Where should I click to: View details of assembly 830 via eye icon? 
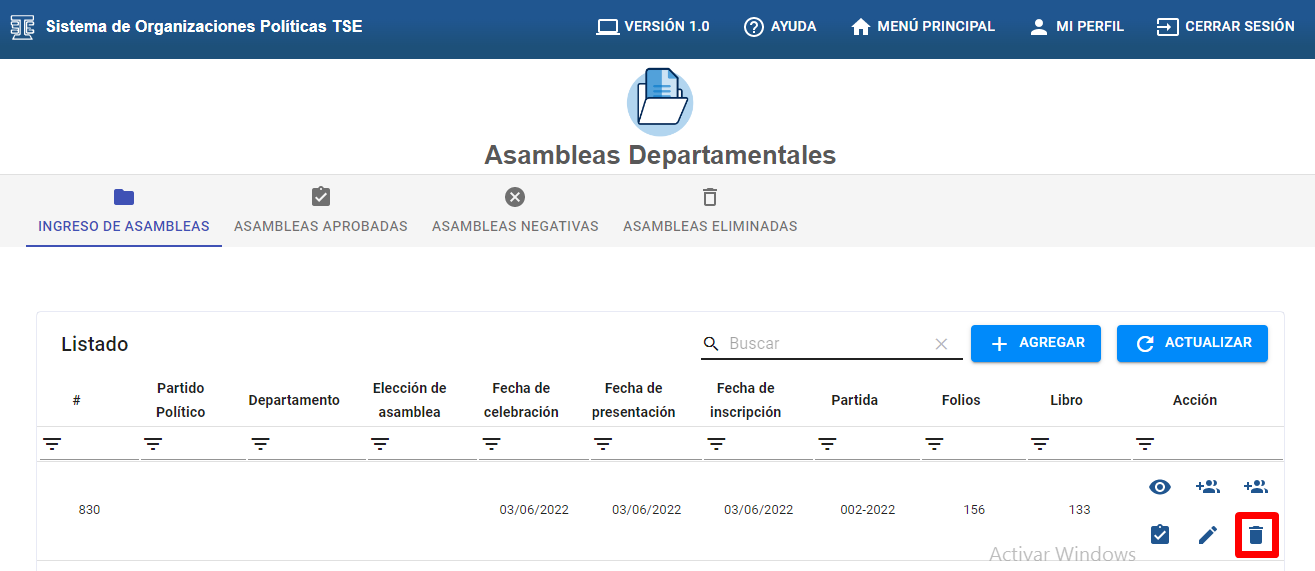click(x=1159, y=487)
